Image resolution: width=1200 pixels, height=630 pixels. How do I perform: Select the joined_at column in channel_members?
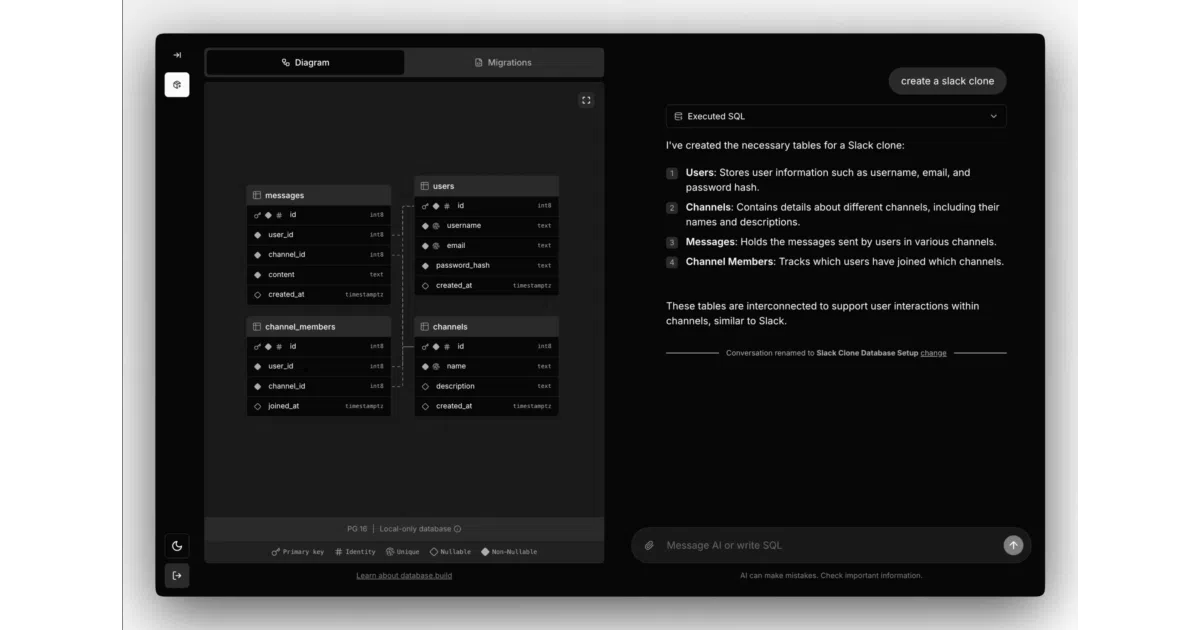pyautogui.click(x=319, y=406)
